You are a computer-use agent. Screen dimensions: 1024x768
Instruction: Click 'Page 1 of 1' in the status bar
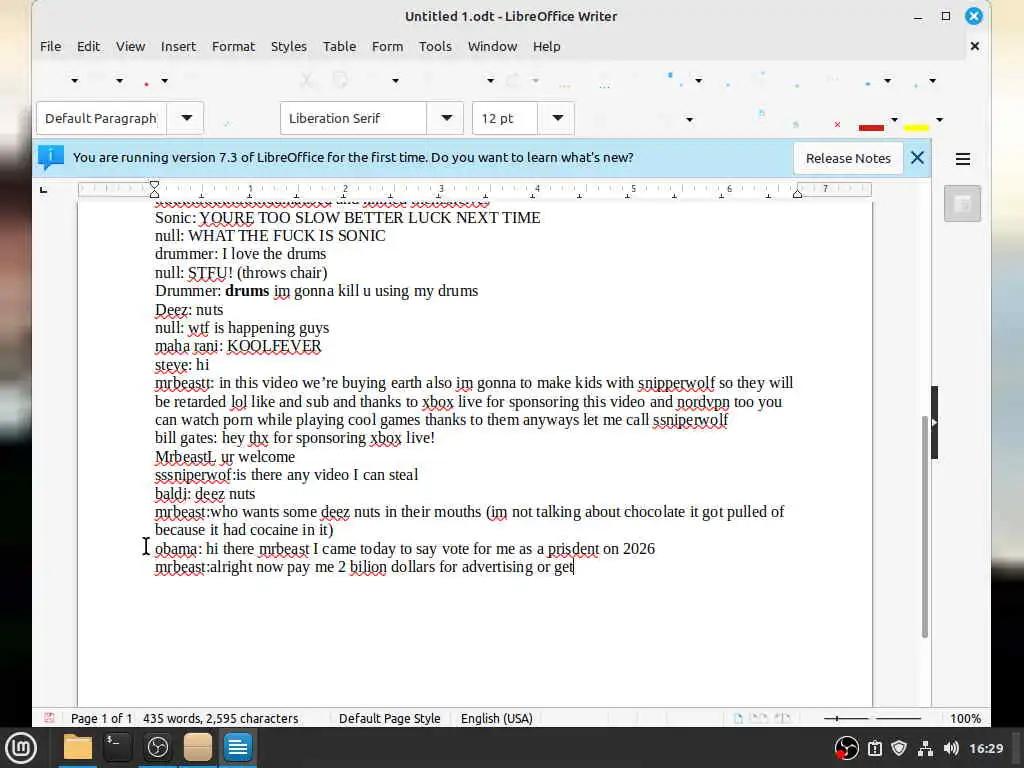point(101,718)
